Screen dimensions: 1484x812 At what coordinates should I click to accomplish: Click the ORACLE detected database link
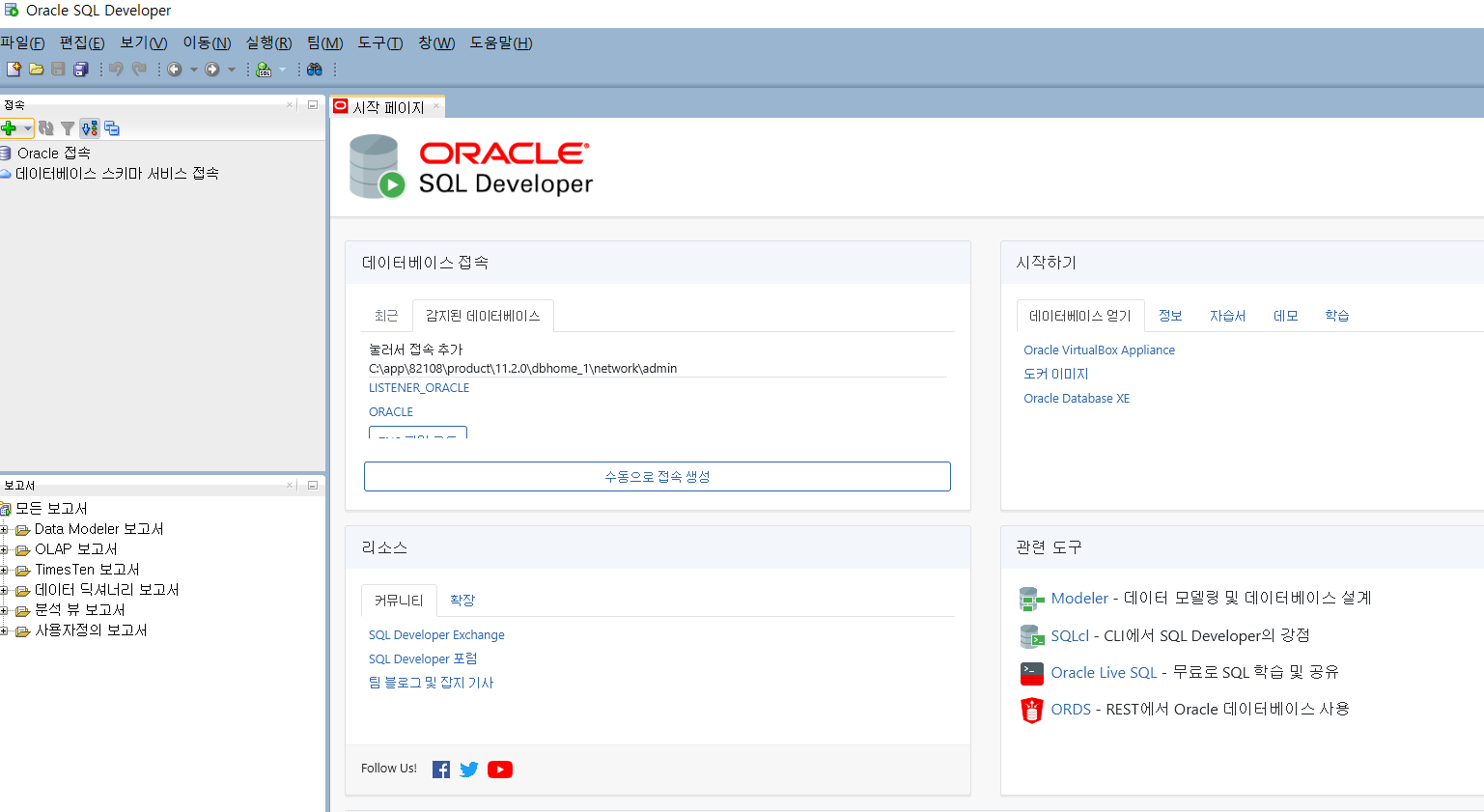(x=391, y=412)
